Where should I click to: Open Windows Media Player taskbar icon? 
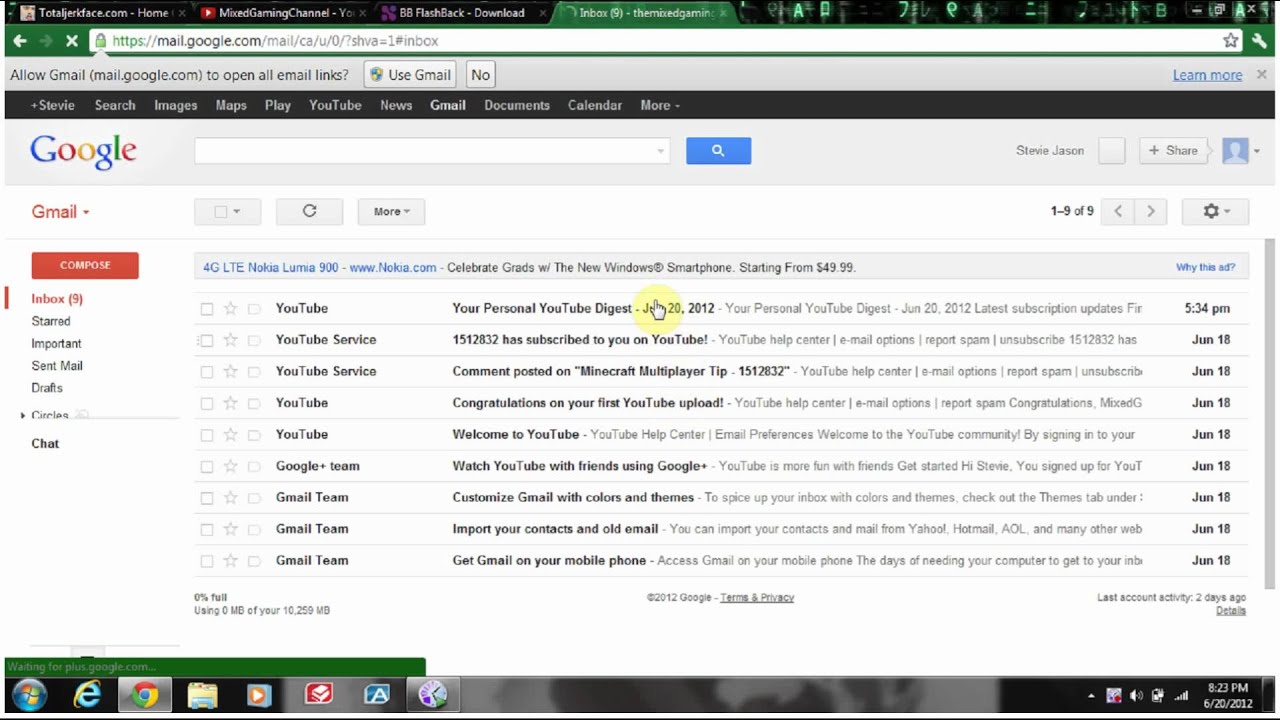pos(259,695)
